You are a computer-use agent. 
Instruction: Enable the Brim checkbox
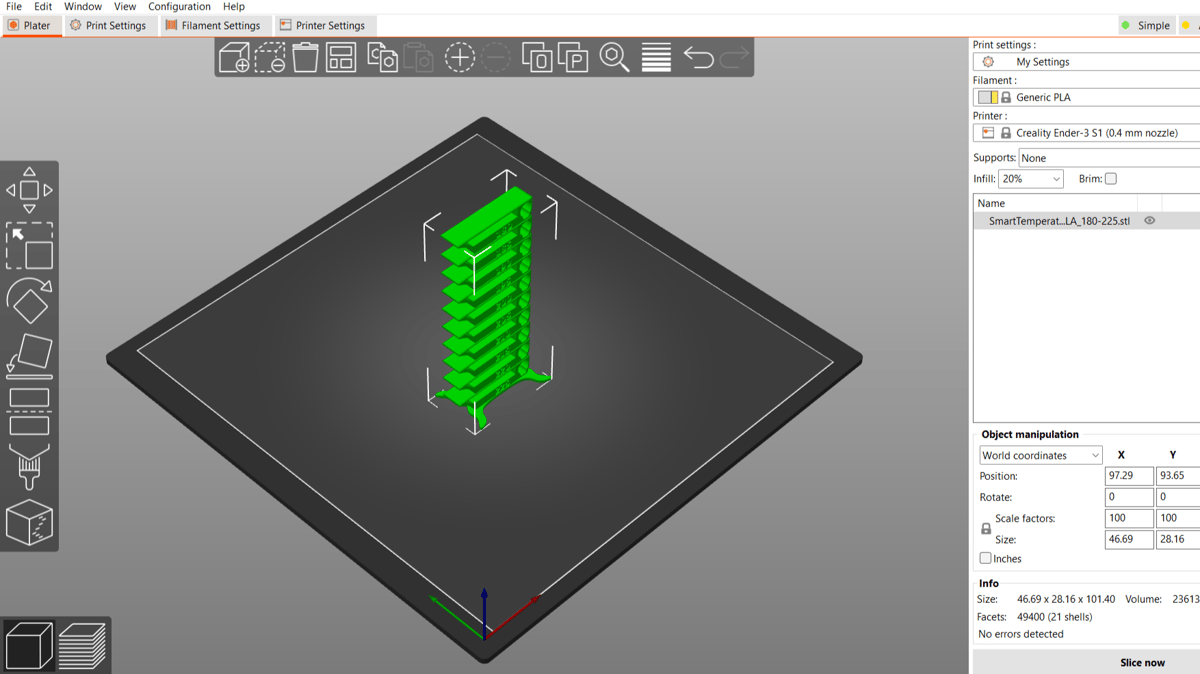point(1110,179)
